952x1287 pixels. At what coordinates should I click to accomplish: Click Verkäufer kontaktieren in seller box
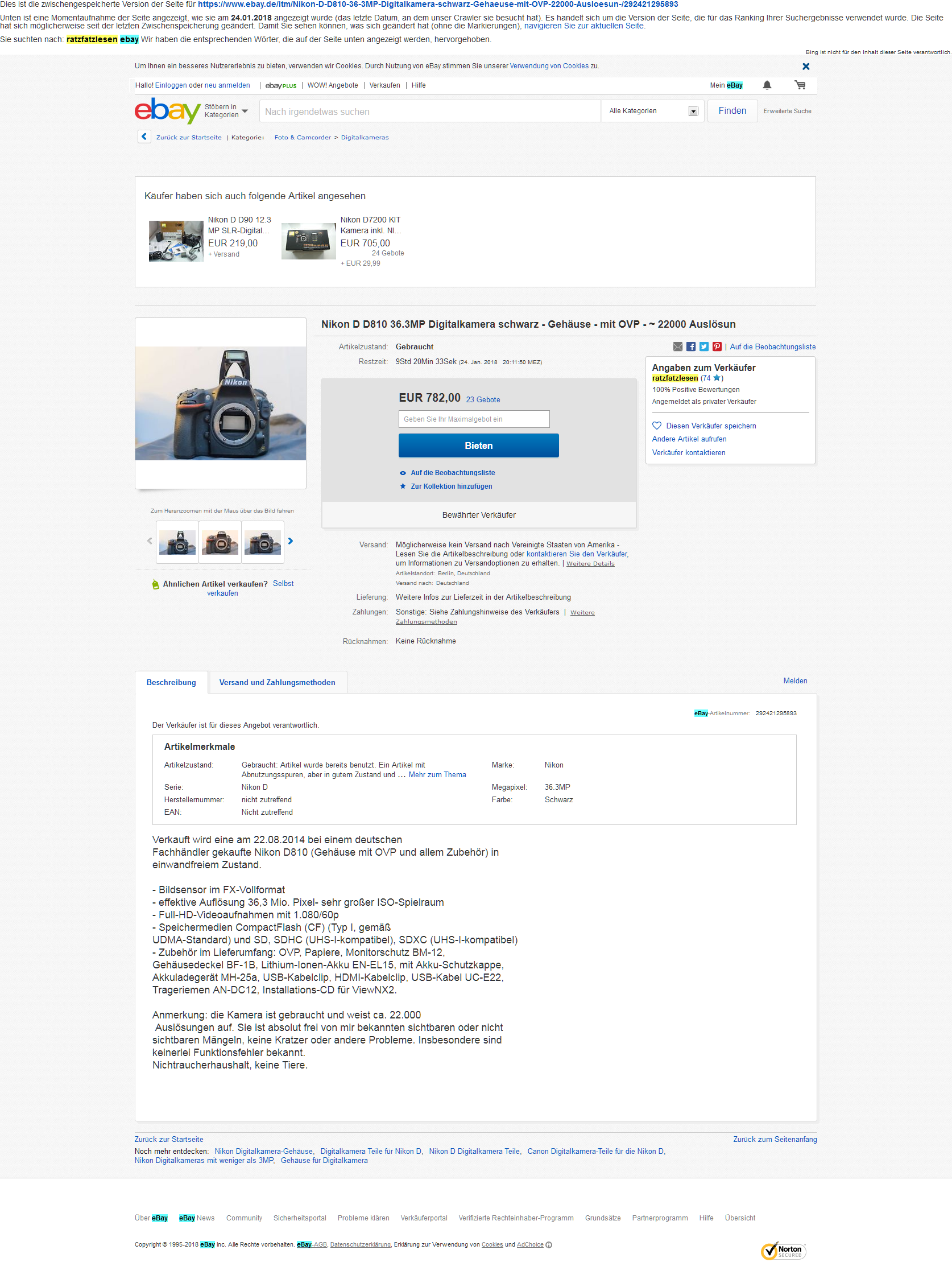[689, 453]
